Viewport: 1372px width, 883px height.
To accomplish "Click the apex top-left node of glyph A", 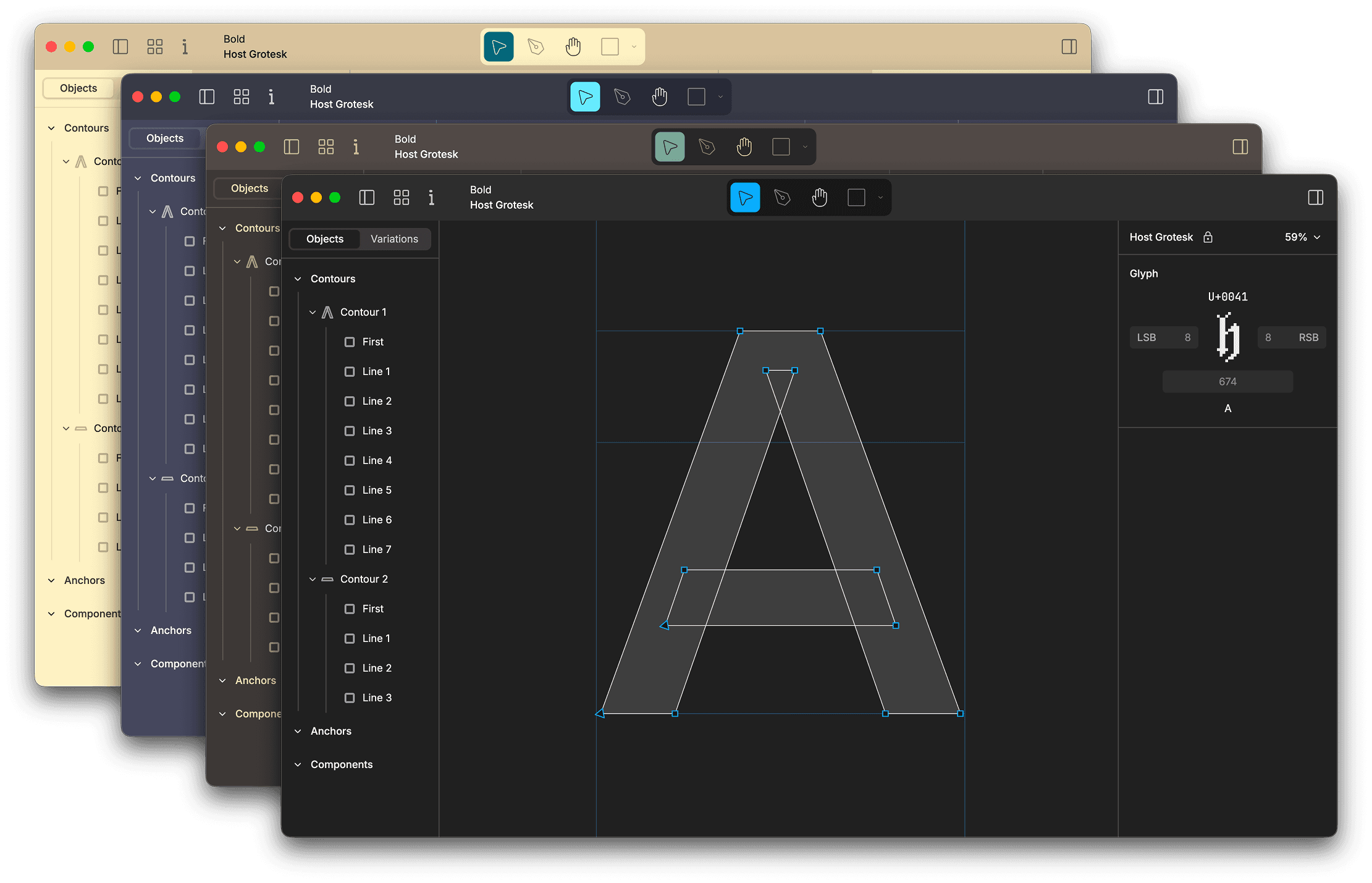I will [740, 331].
